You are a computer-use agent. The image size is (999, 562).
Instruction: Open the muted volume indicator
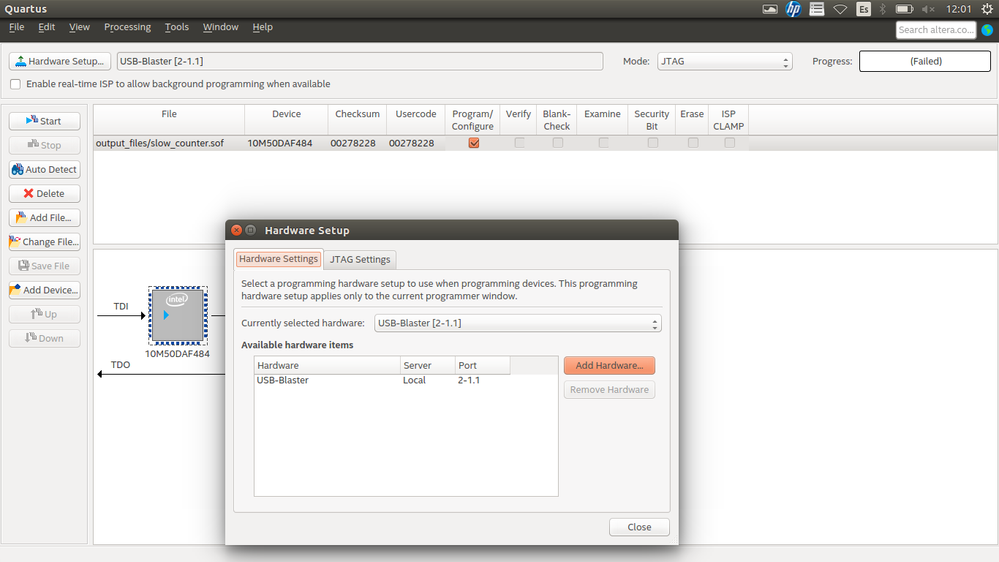coord(928,9)
